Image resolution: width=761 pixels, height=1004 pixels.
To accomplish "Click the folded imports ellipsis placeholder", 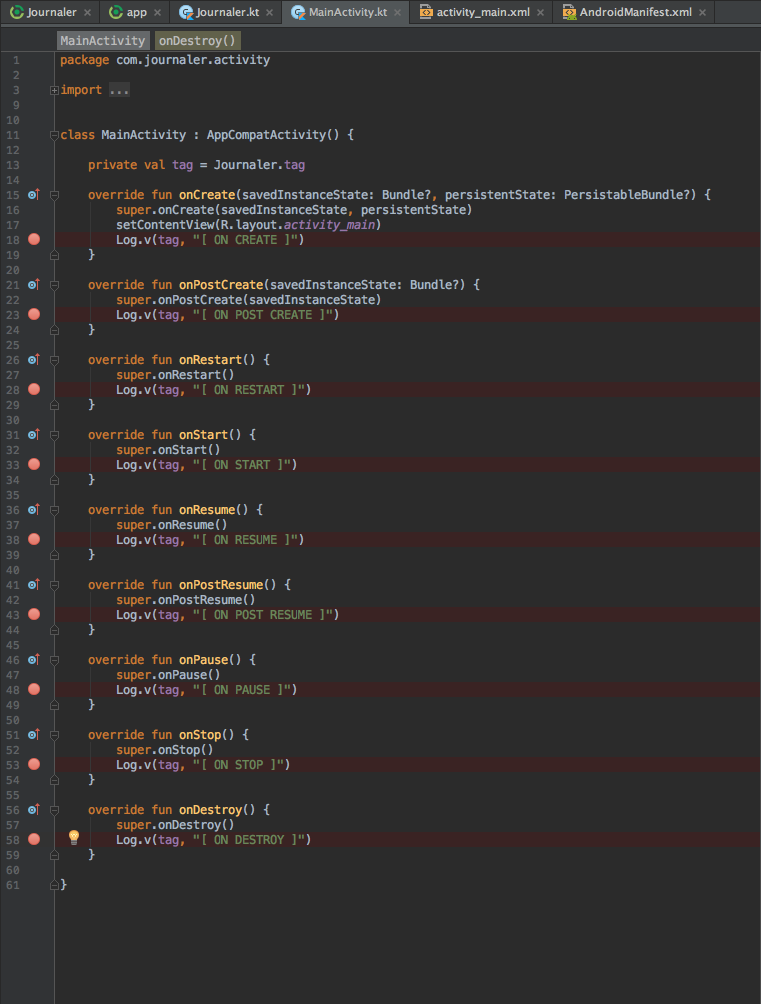I will click(x=119, y=90).
